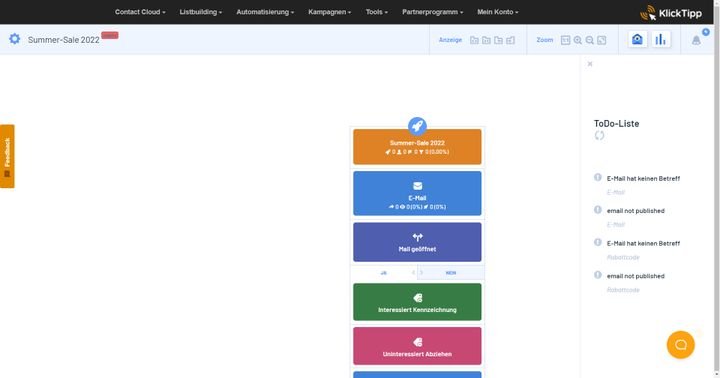720x378 pixels.
Task: Open notifications bell icon
Action: 696,40
